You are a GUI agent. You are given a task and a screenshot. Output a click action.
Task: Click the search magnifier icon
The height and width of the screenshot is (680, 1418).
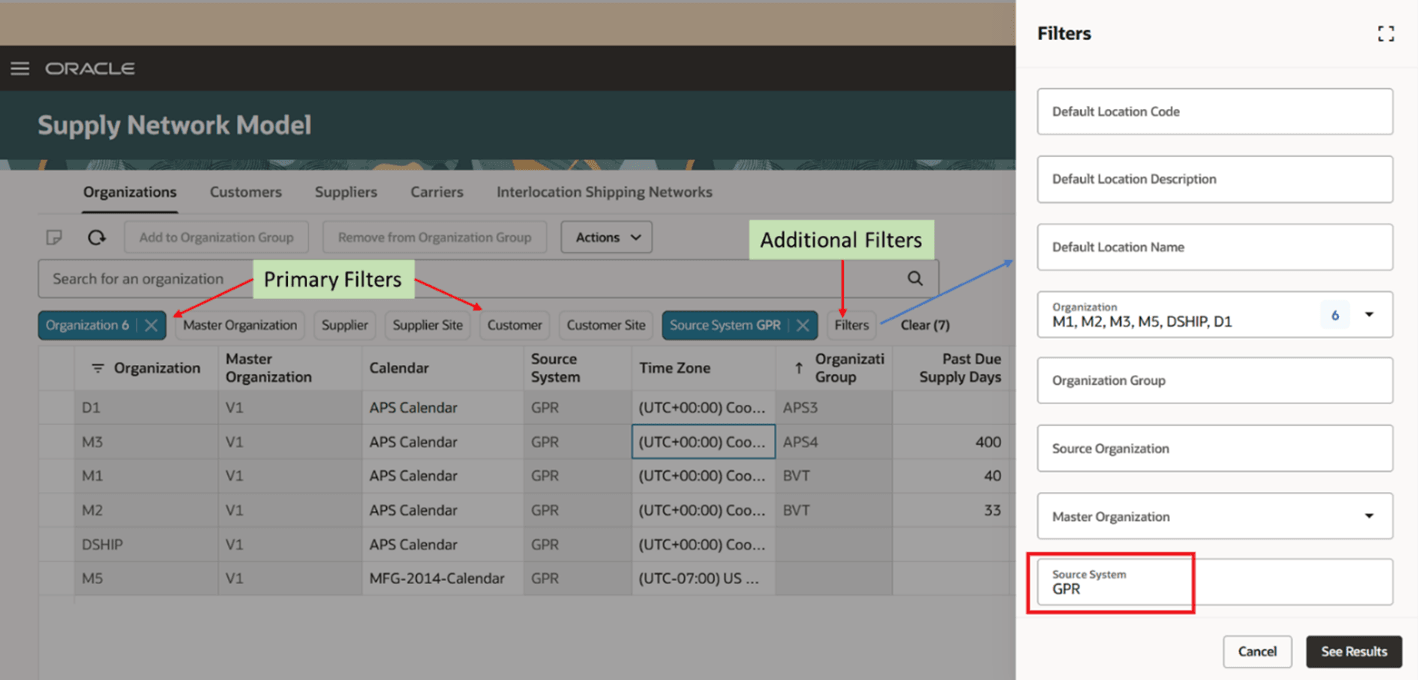tap(914, 279)
